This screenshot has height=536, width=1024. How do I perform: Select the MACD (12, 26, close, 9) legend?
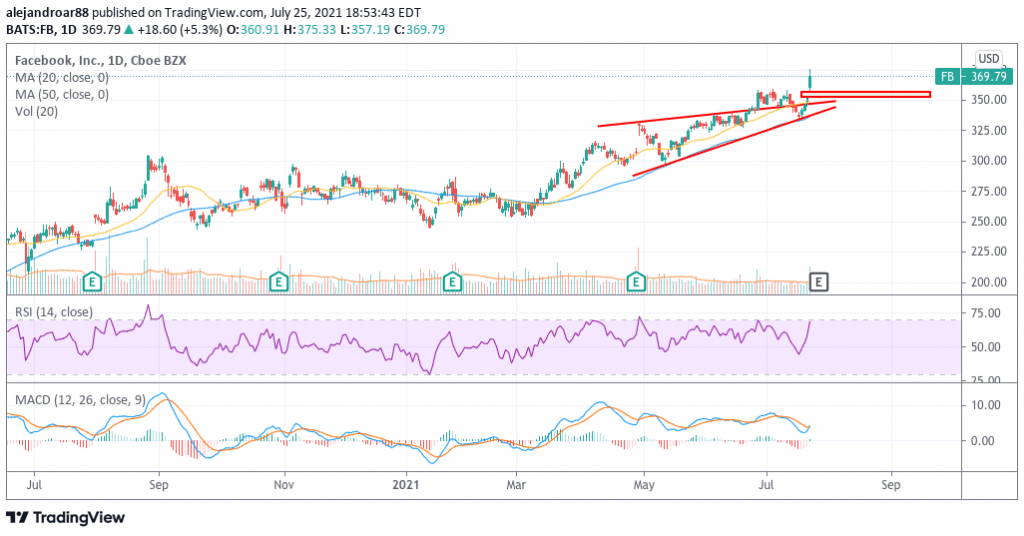80,400
